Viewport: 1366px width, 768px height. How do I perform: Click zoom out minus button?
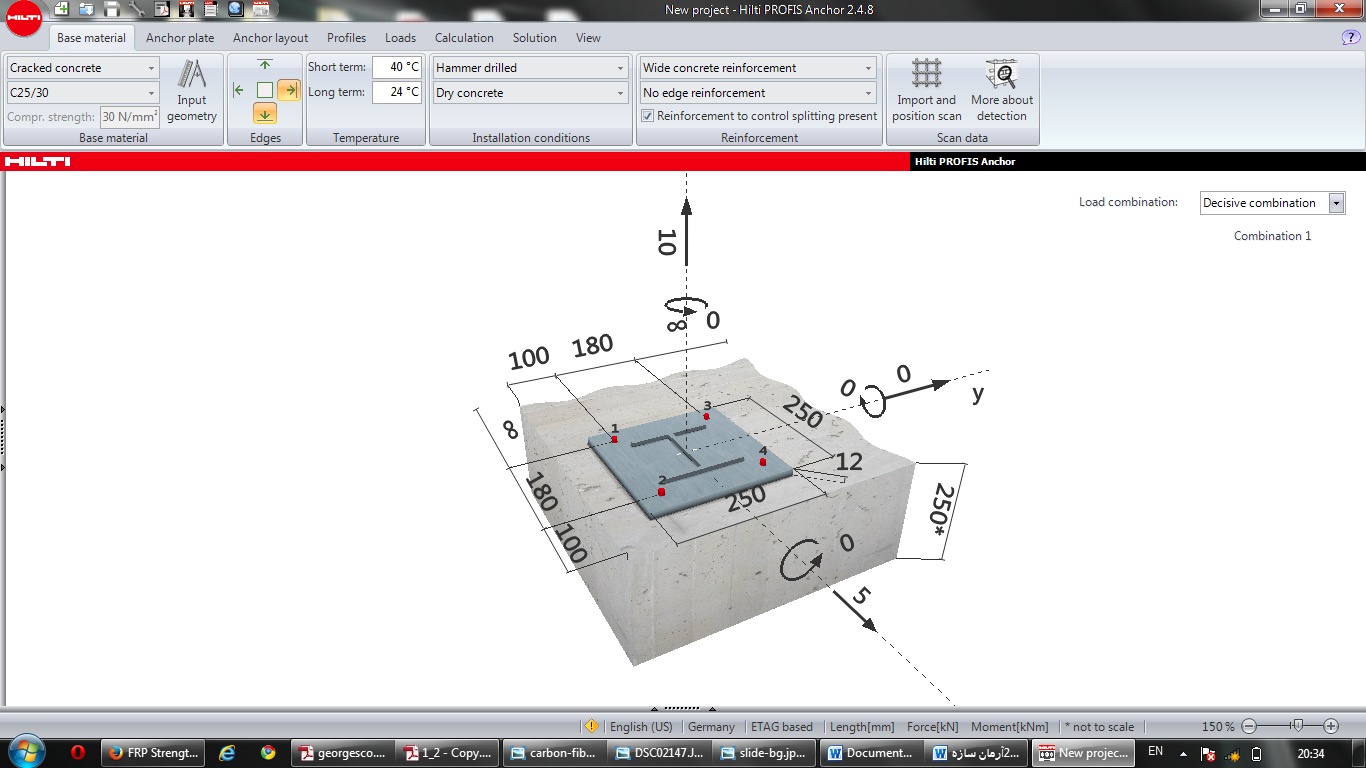(1249, 726)
